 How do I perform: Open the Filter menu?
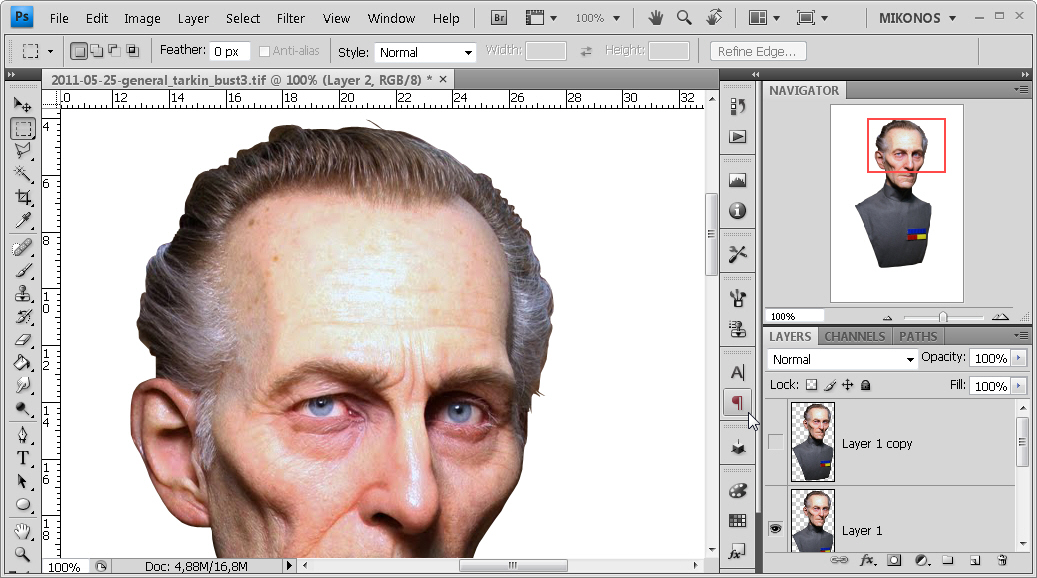290,19
